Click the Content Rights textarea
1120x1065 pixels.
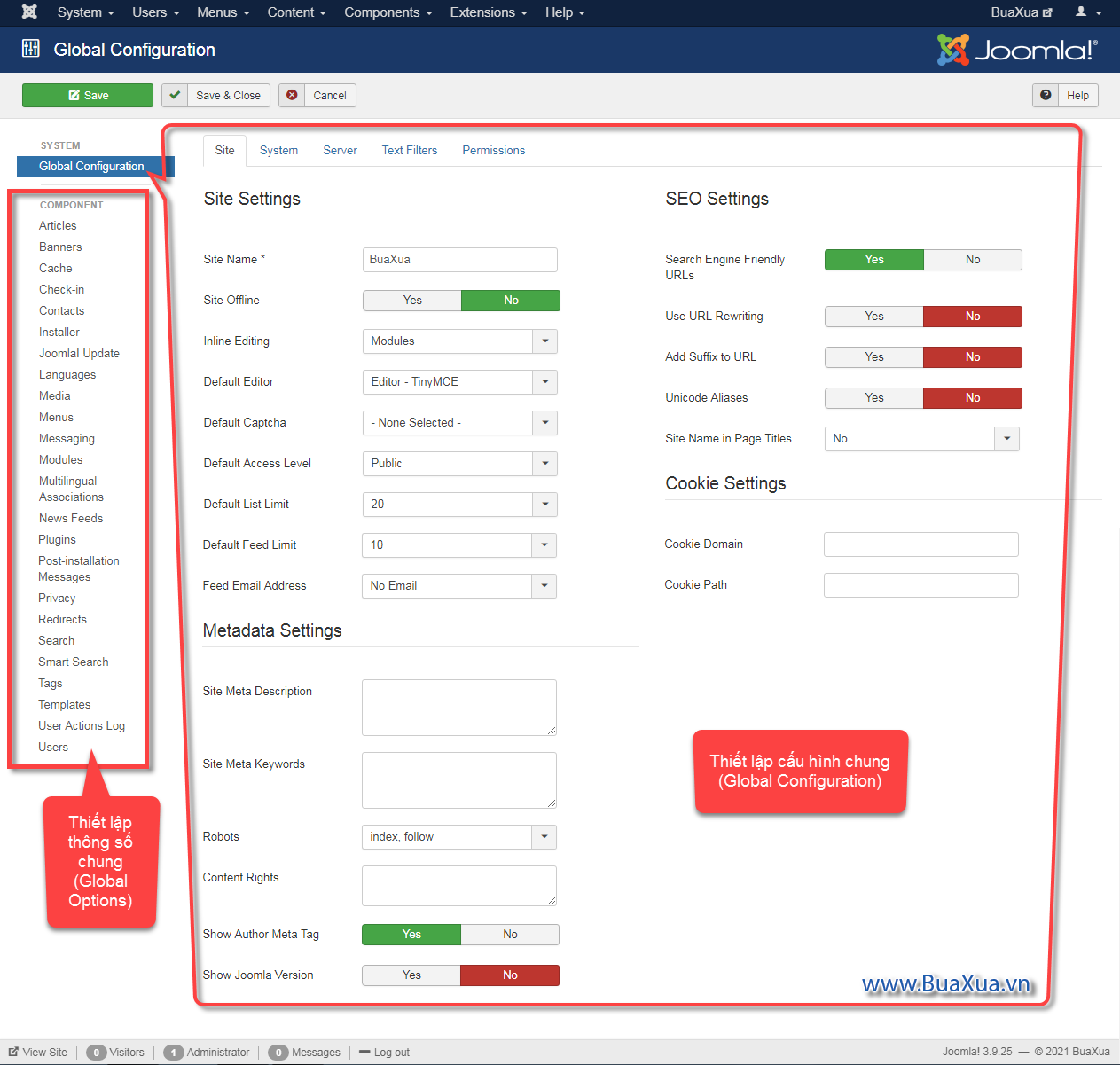click(x=459, y=886)
